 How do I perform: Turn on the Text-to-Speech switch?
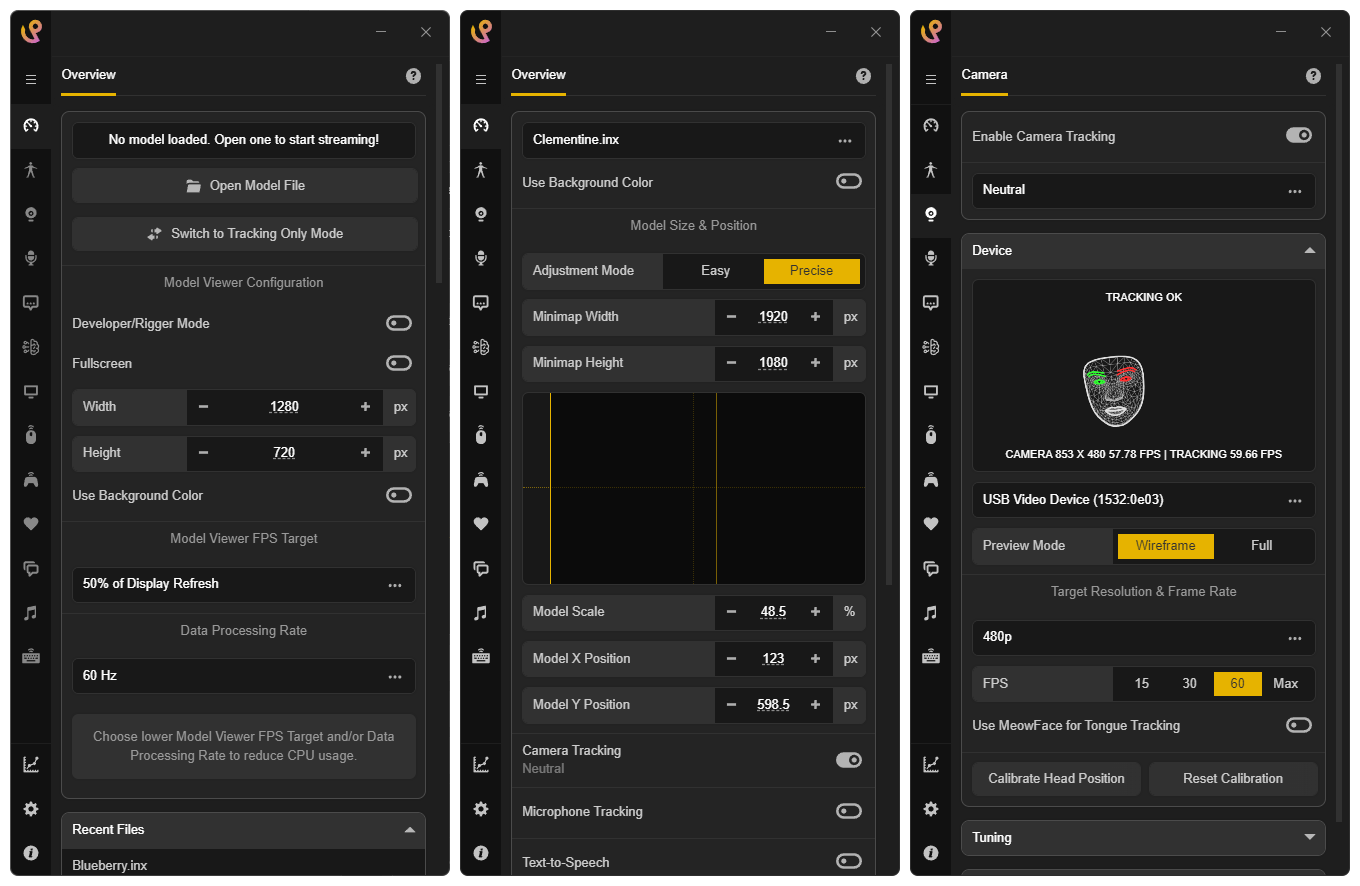click(849, 861)
